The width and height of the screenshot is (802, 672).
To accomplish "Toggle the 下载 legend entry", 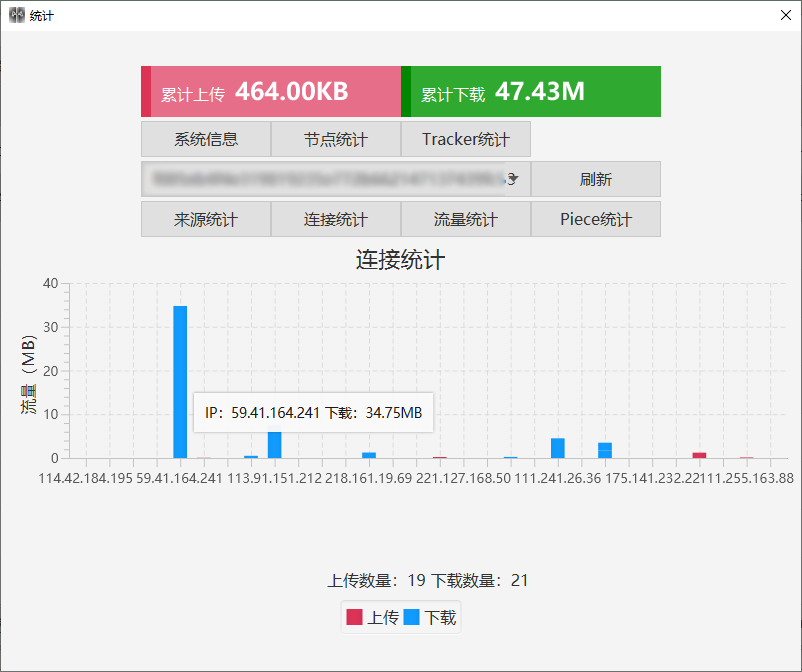I will pyautogui.click(x=441, y=617).
